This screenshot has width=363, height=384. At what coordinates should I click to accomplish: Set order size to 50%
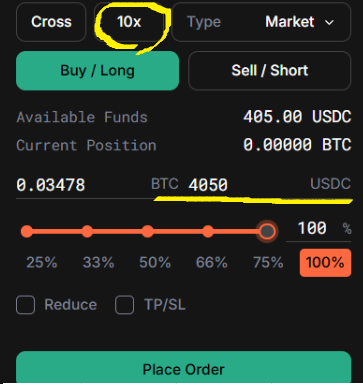coord(155,262)
